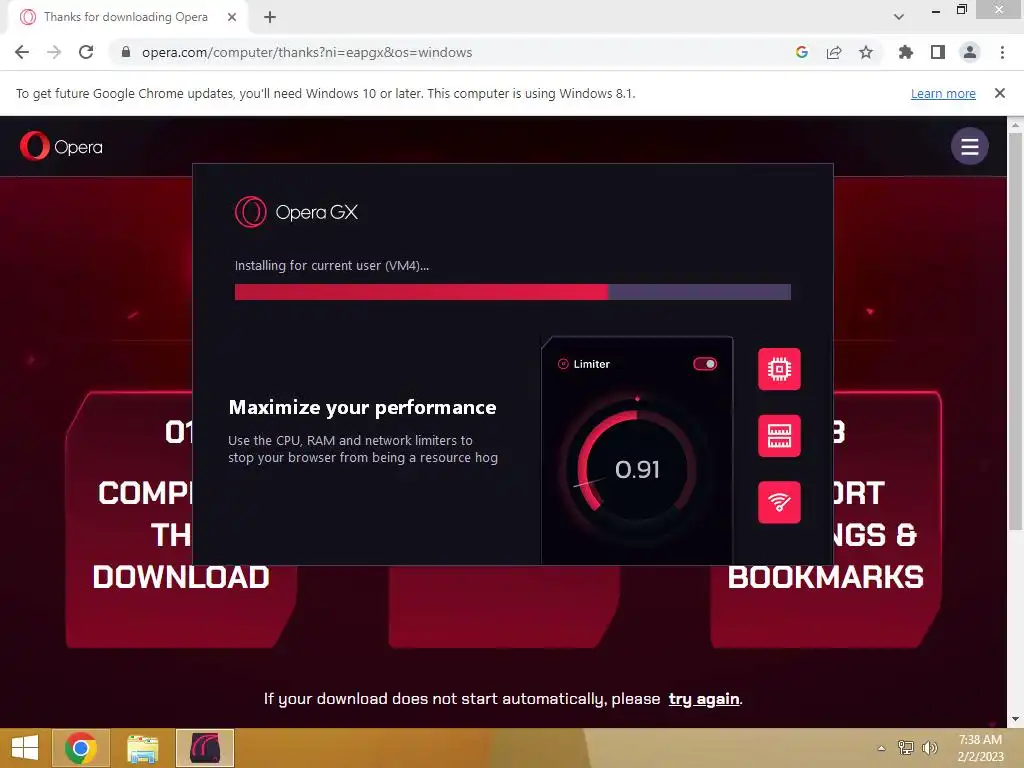1024x768 pixels.
Task: Click the page vertical scrollbar
Action: pyautogui.click(x=1015, y=332)
